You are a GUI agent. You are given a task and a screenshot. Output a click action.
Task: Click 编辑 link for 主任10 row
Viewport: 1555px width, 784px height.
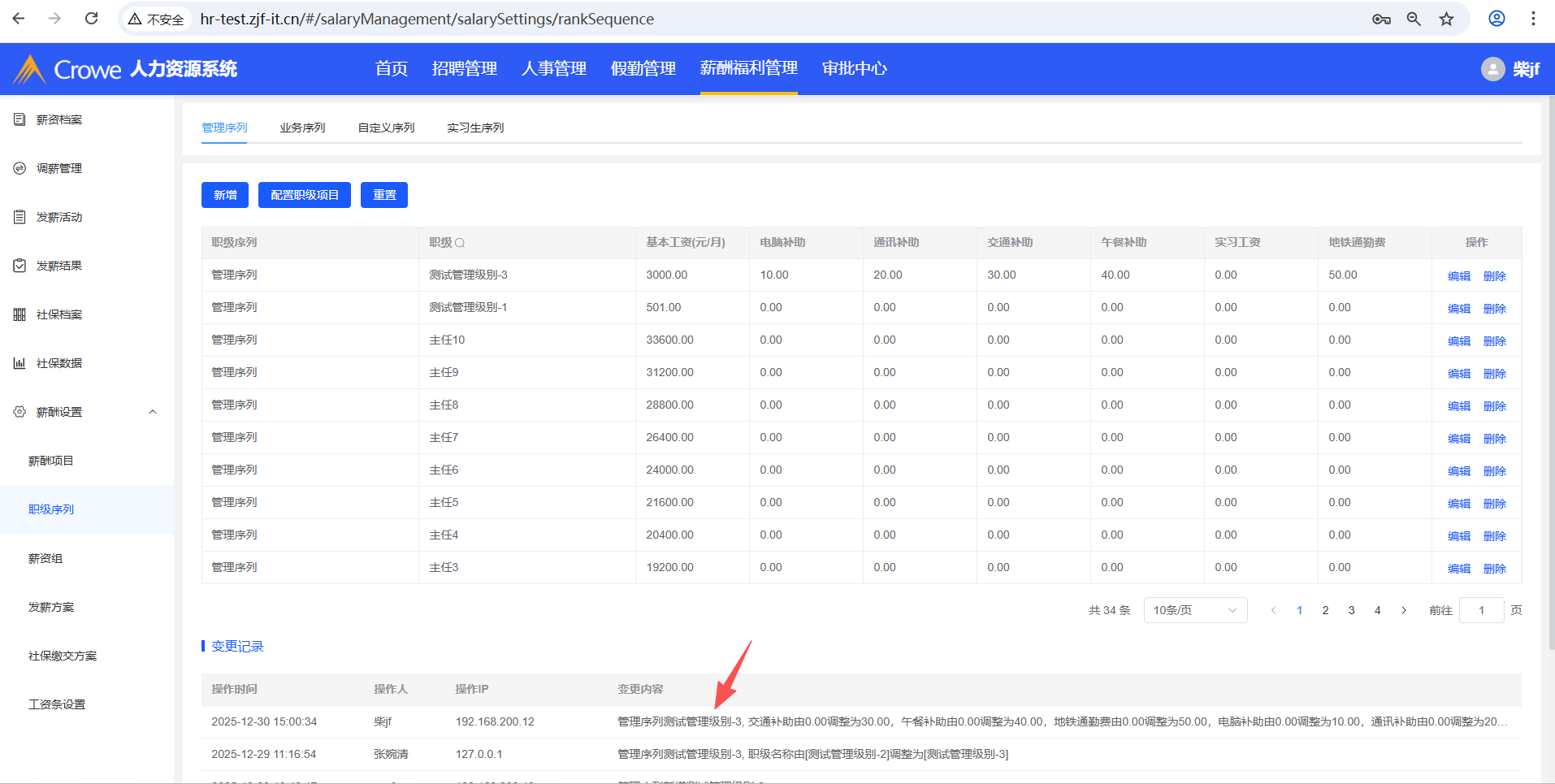(x=1459, y=341)
